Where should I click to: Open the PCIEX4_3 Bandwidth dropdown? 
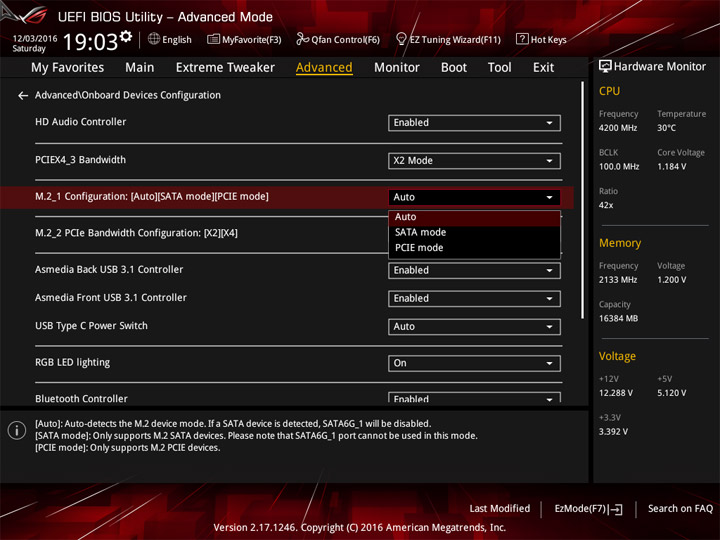[474, 161]
